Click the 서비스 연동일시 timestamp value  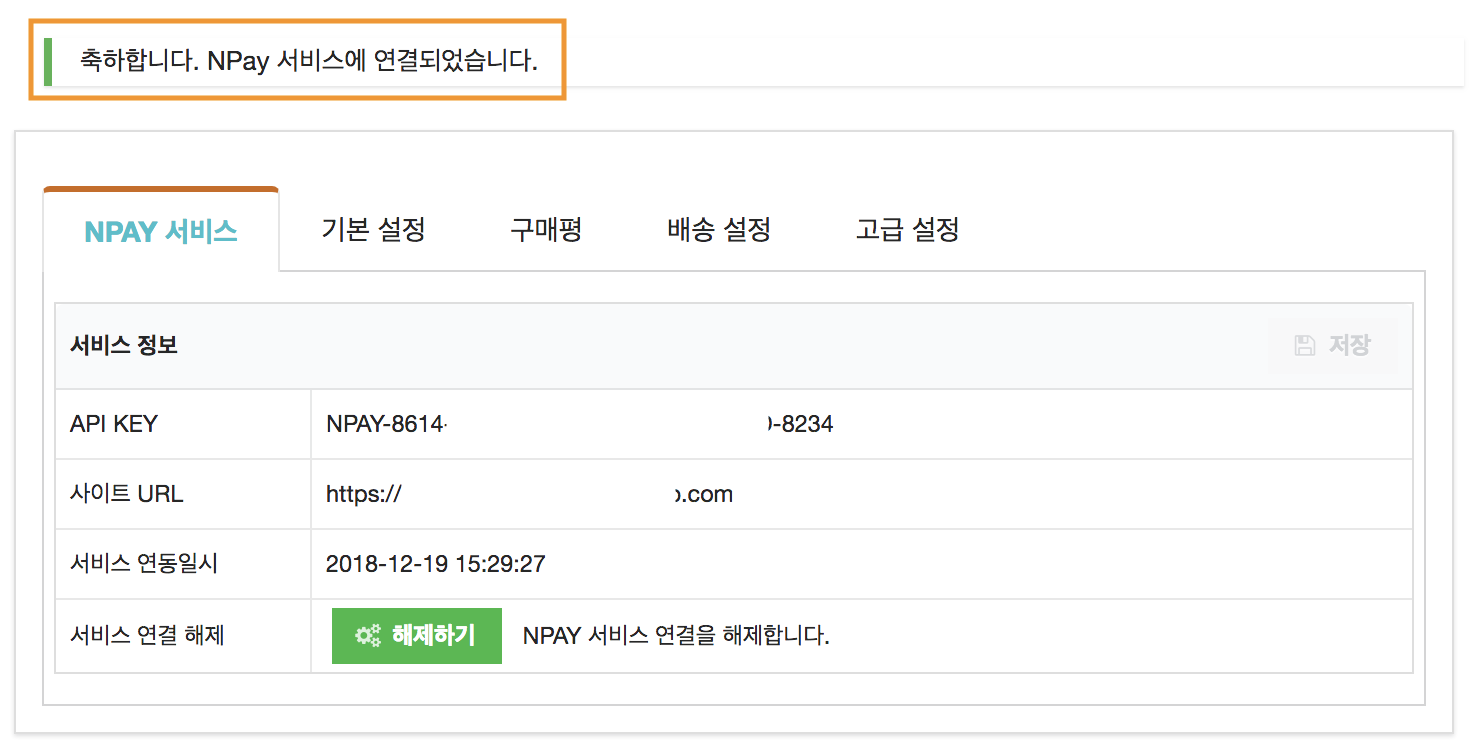coord(435,564)
